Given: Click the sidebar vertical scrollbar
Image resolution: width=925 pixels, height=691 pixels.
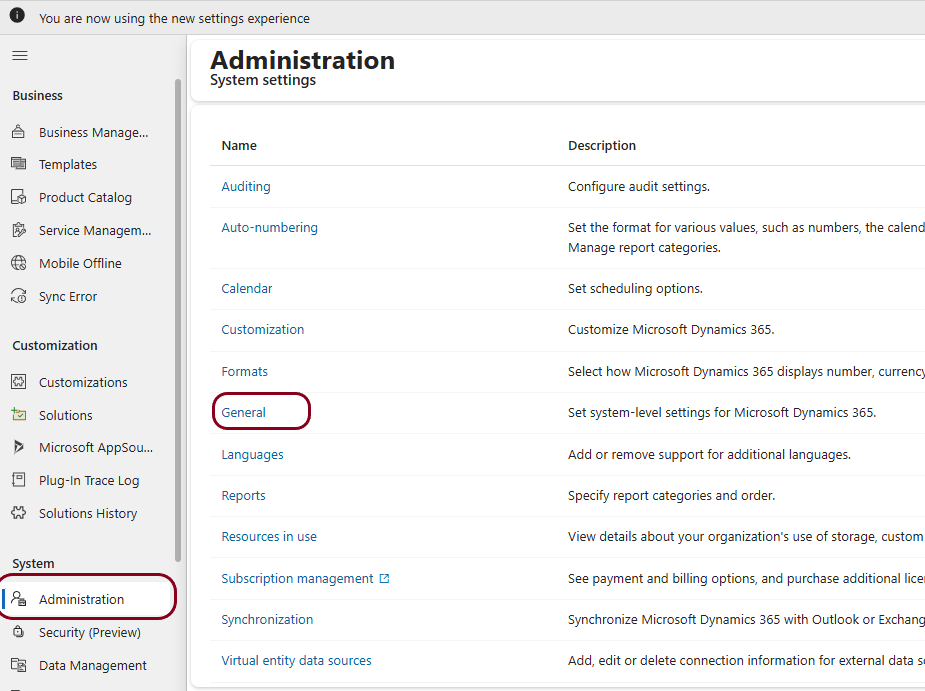Looking at the screenshot, I should click(x=178, y=320).
